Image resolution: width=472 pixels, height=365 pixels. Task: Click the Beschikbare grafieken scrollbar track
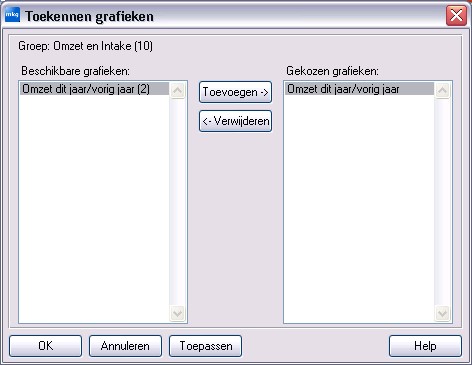point(177,202)
